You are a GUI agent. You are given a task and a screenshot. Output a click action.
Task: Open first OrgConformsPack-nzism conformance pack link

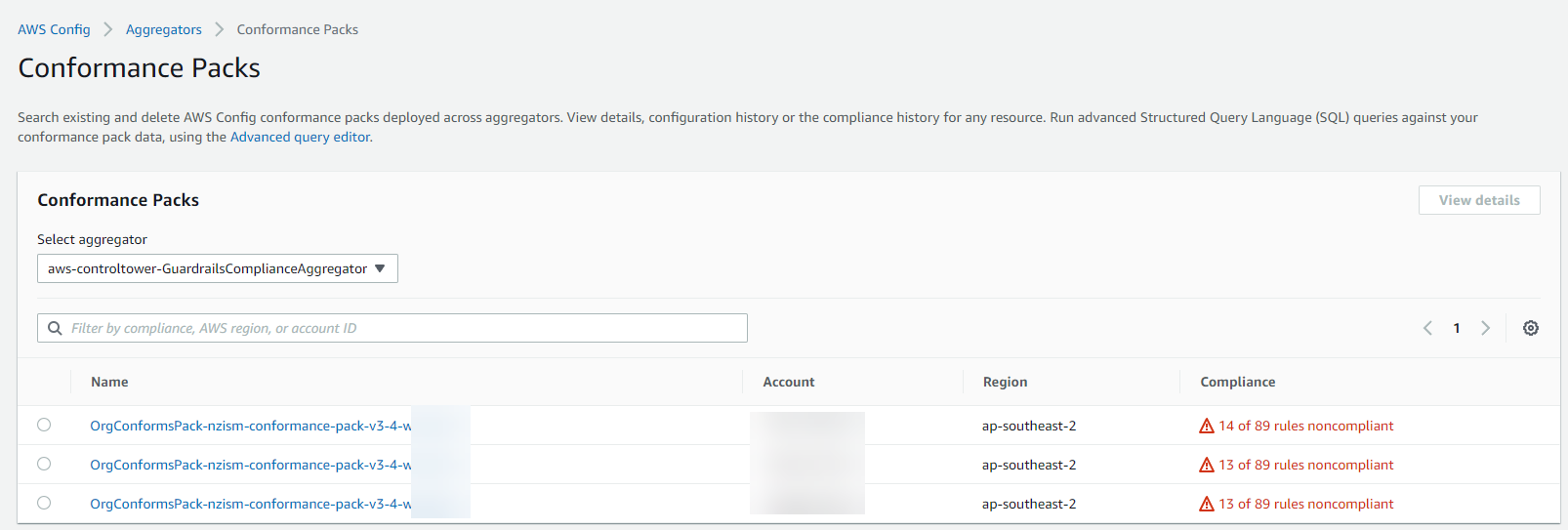point(250,426)
